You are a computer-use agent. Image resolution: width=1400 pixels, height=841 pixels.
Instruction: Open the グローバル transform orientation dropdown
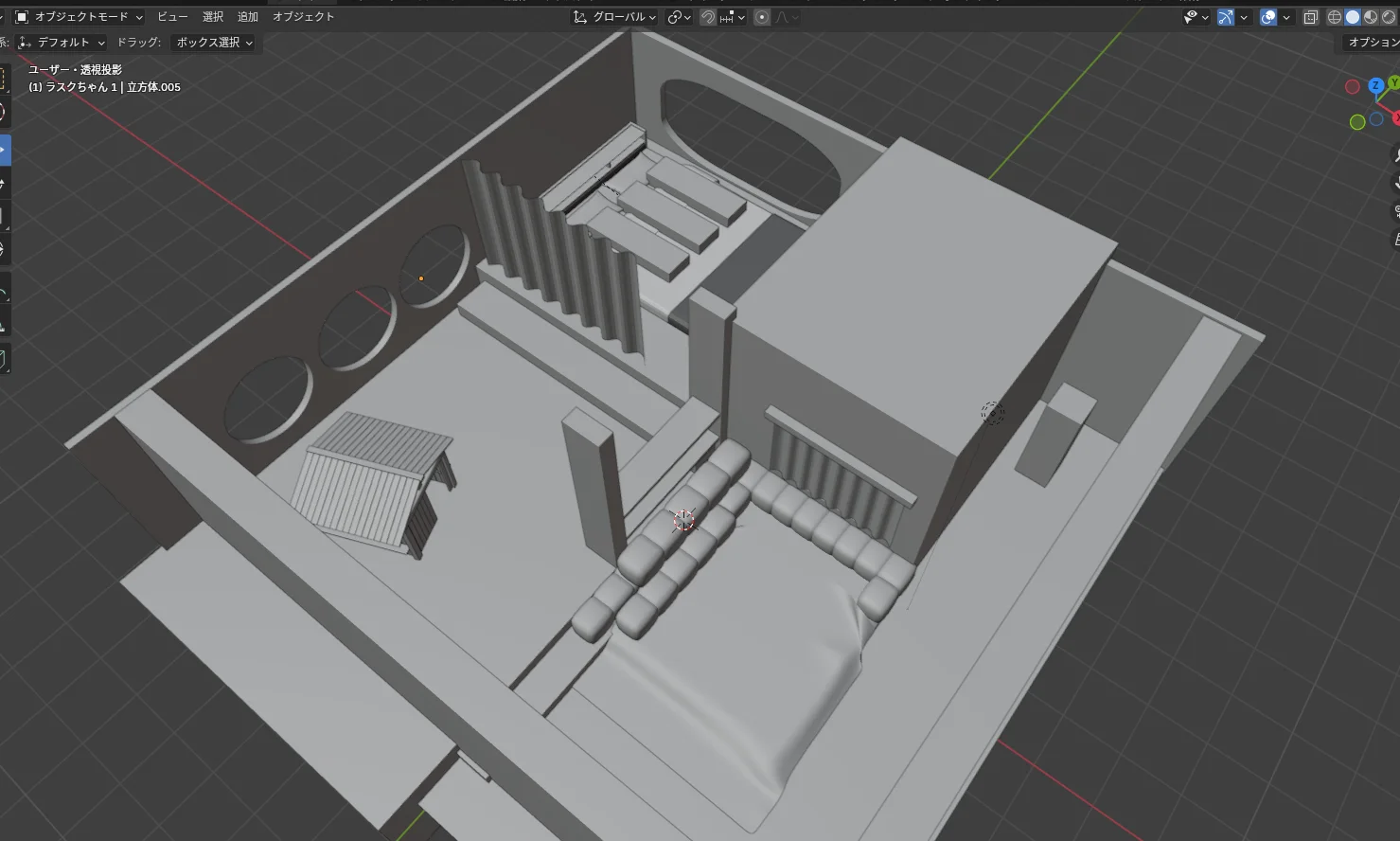(x=615, y=17)
